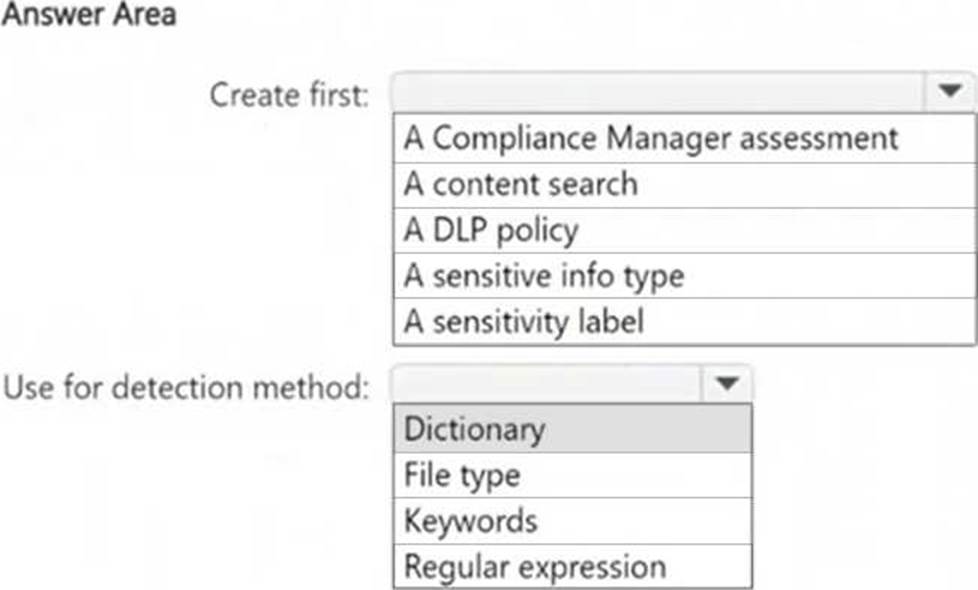Click the Use for detection method label

(x=187, y=386)
